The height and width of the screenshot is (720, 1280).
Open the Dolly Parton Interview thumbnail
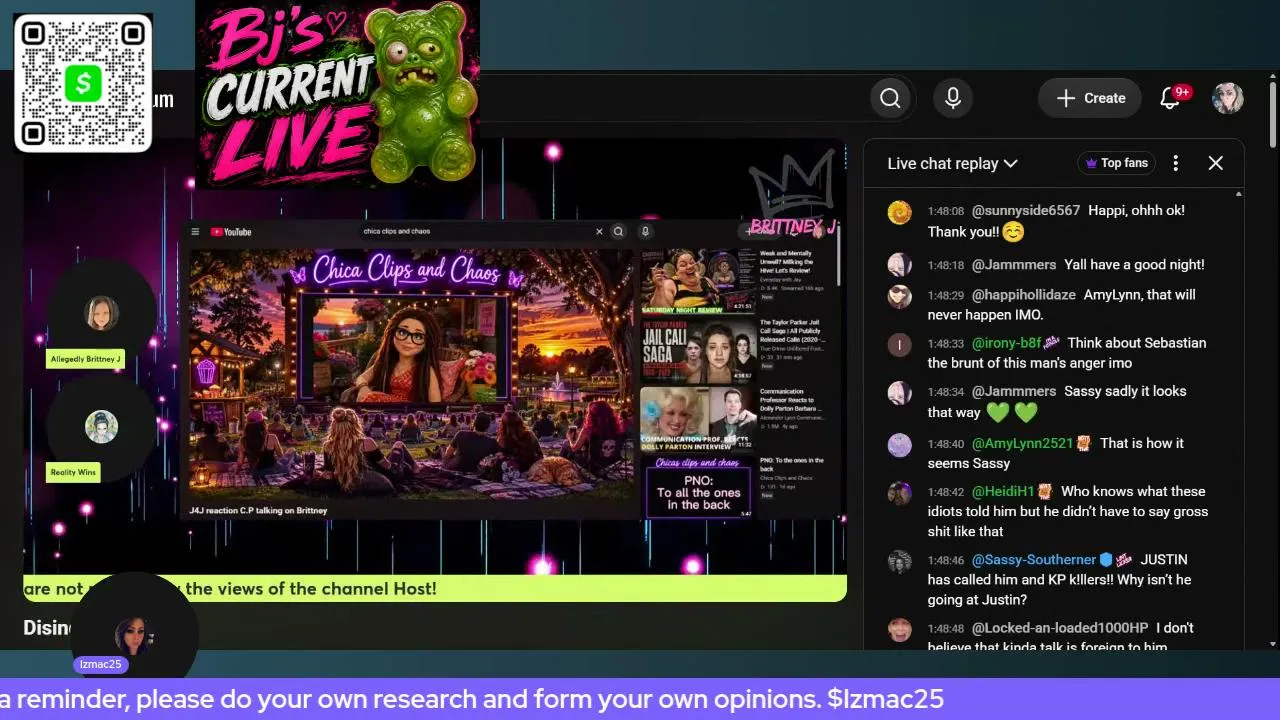click(x=698, y=419)
